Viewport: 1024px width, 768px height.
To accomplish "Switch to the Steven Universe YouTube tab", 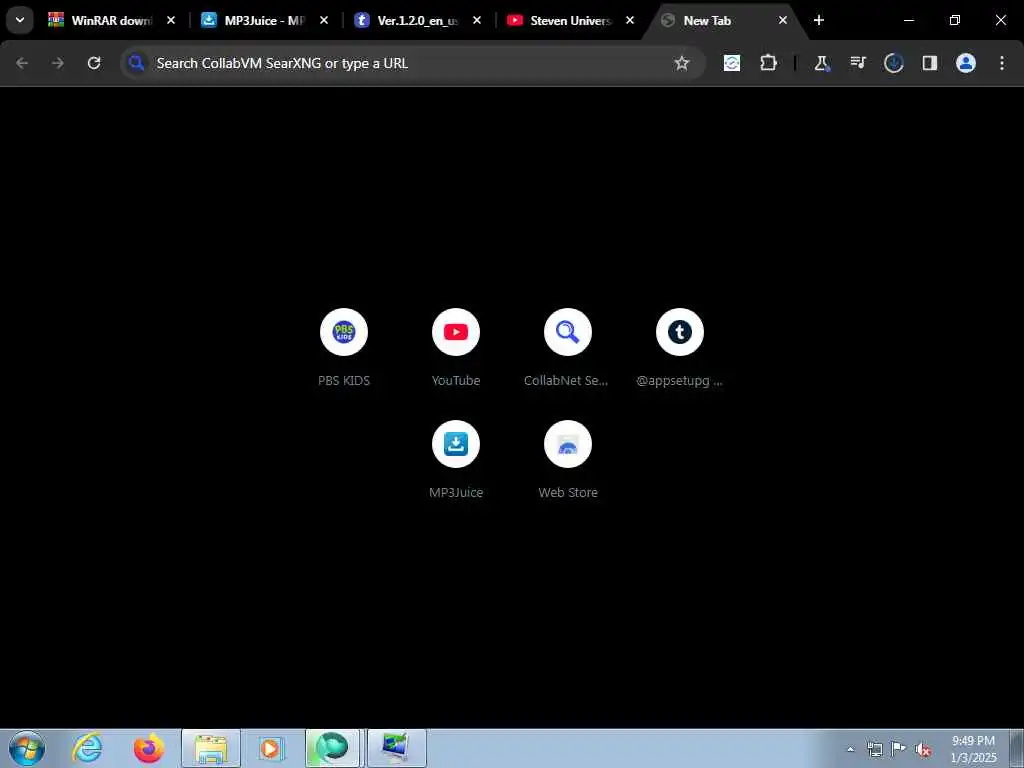I will 570,20.
